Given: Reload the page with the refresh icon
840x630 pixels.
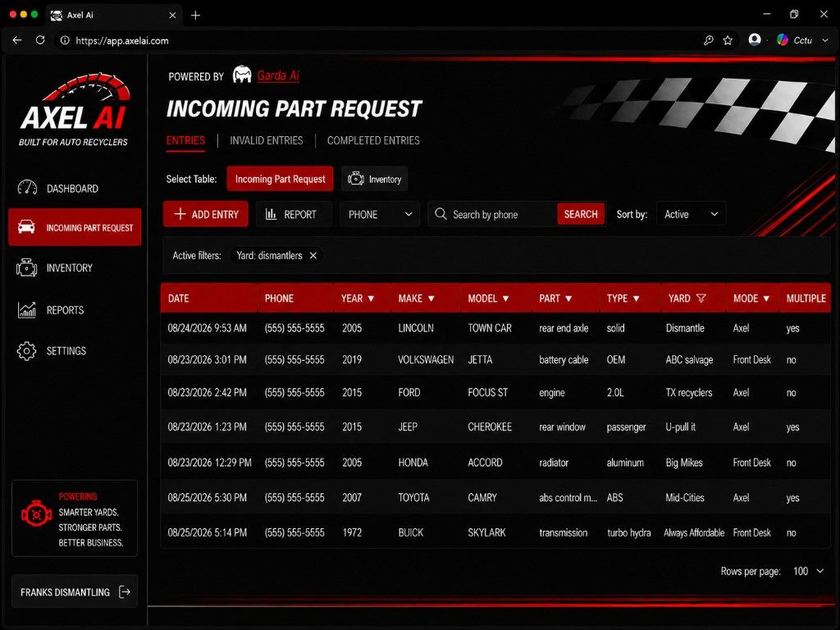Looking at the screenshot, I should point(40,40).
